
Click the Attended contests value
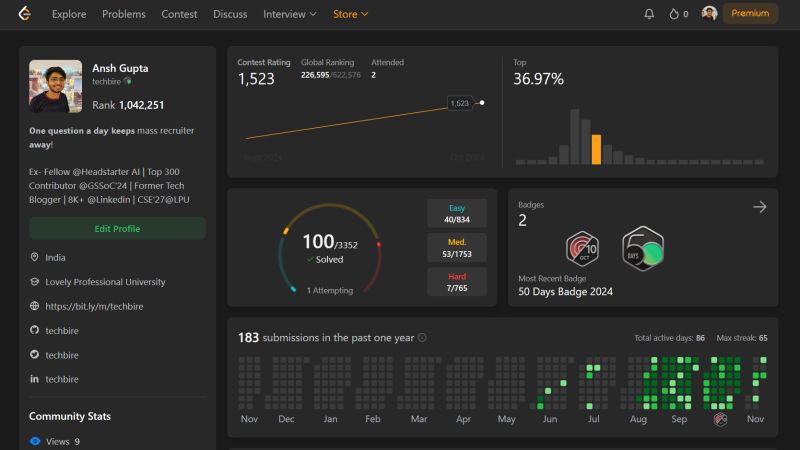coord(373,75)
